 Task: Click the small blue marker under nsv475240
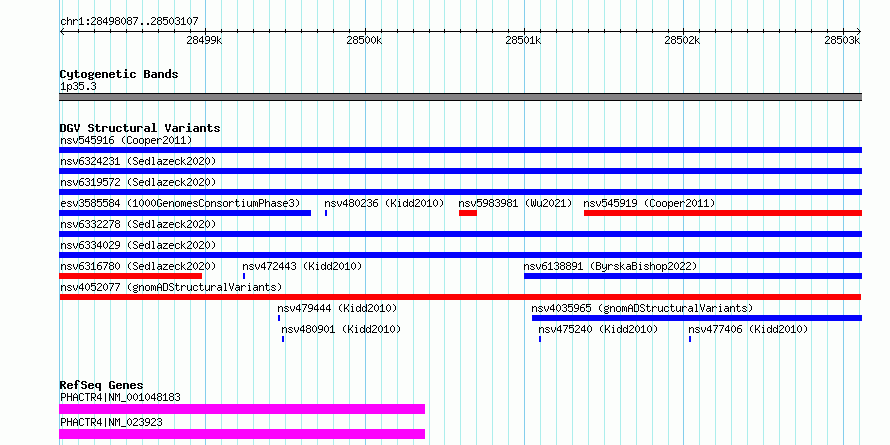[x=540, y=339]
